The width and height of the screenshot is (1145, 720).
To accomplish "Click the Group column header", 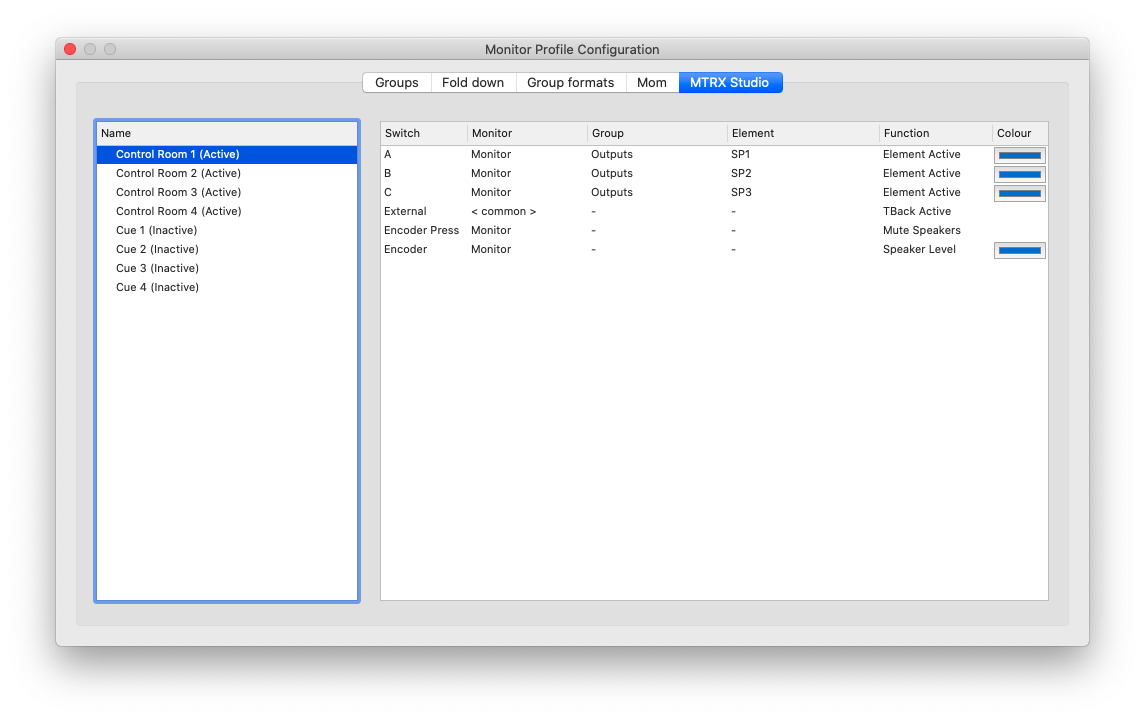I will click(657, 133).
